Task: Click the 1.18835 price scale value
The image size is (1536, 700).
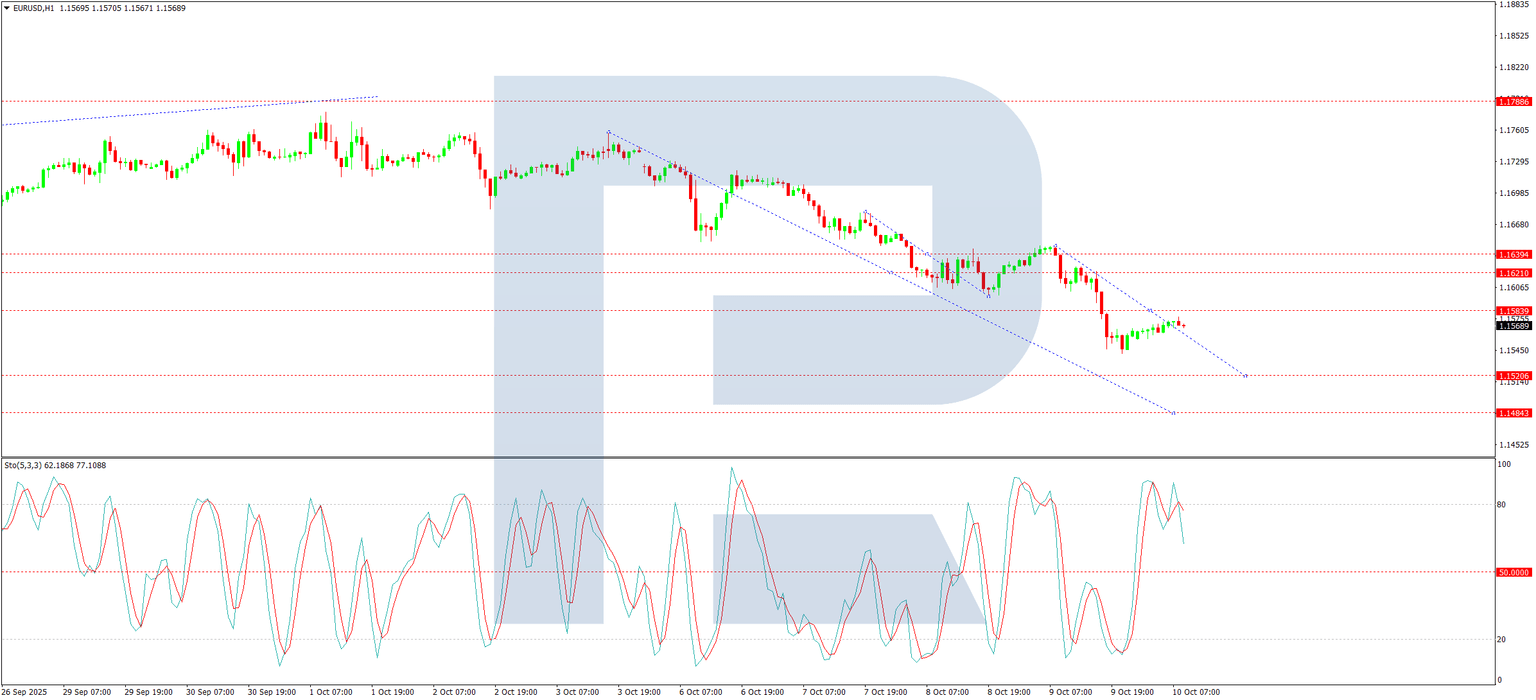Action: click(x=1514, y=5)
